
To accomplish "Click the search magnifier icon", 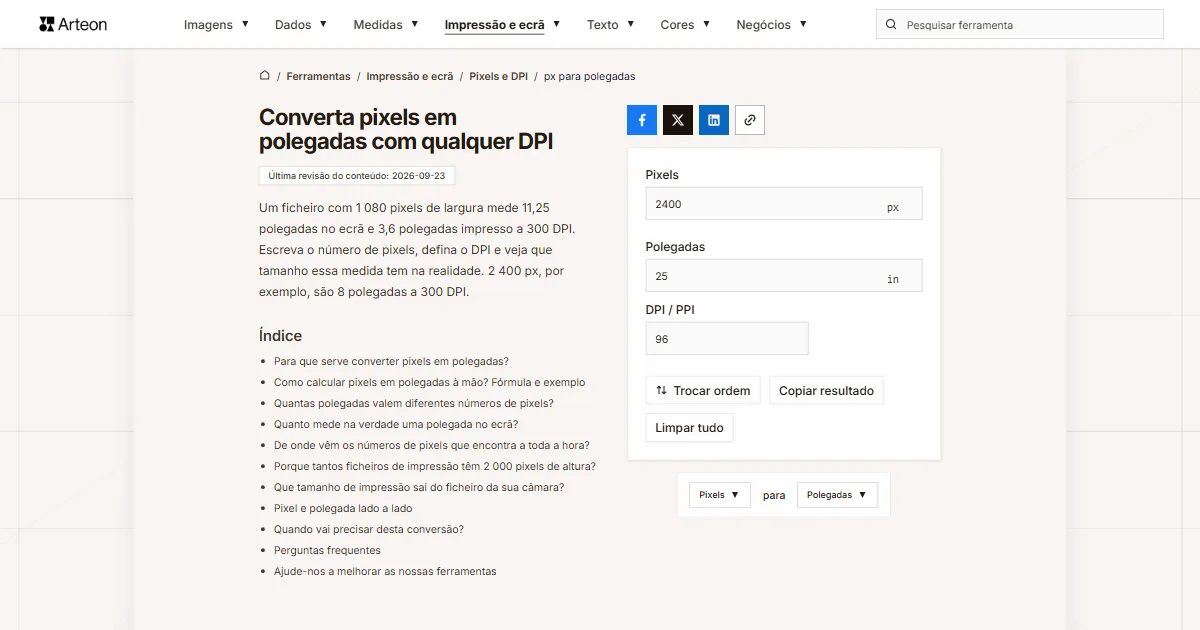I will [891, 24].
